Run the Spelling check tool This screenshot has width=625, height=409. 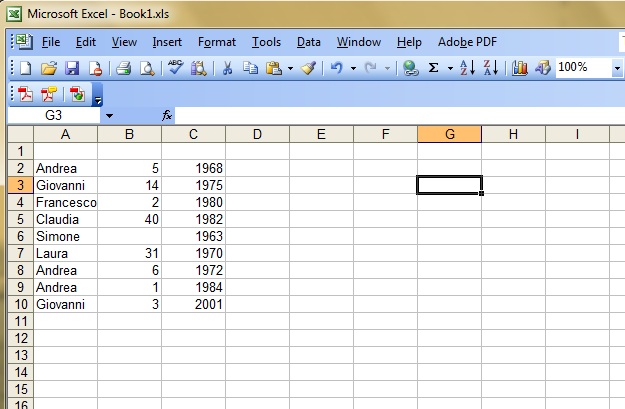tap(175, 68)
